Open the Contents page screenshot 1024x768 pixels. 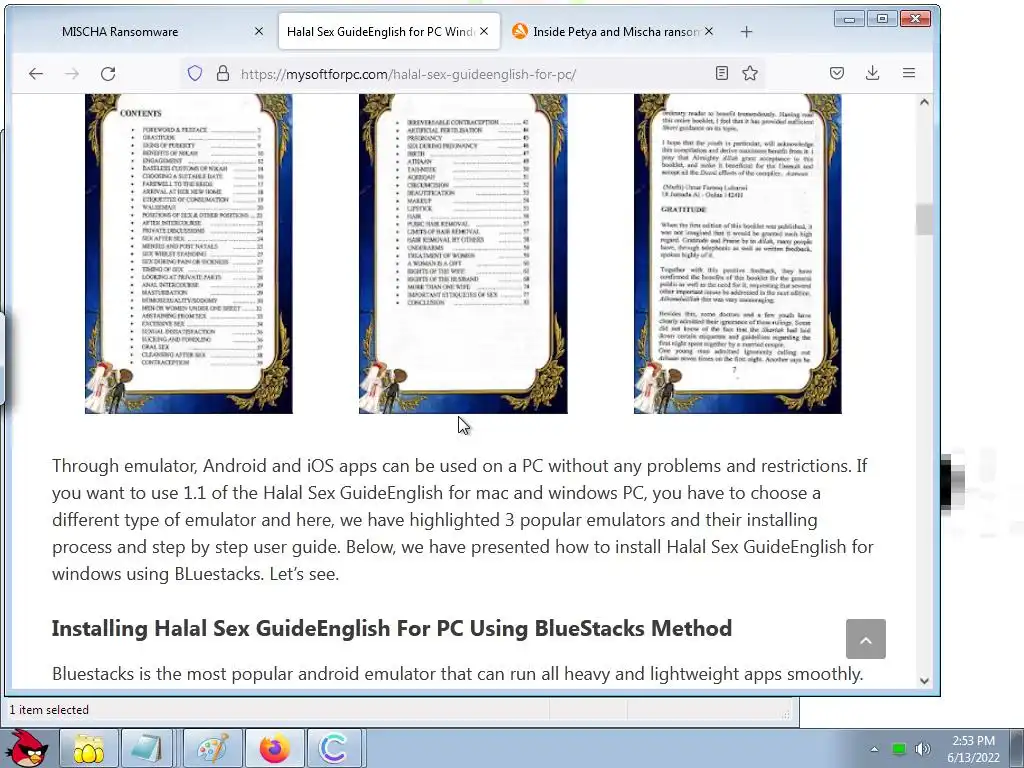(x=189, y=253)
